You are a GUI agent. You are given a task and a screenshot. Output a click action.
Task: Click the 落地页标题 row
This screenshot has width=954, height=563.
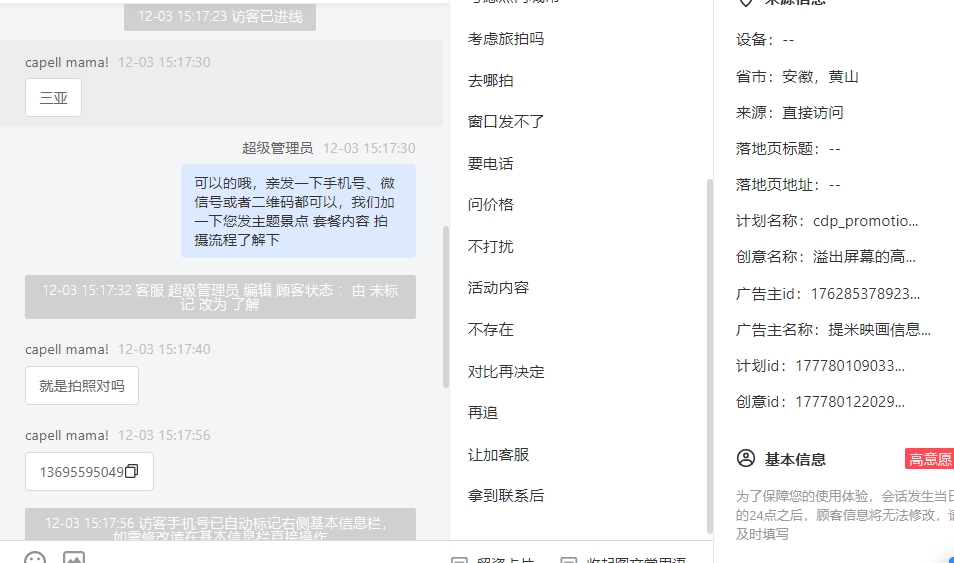788,149
